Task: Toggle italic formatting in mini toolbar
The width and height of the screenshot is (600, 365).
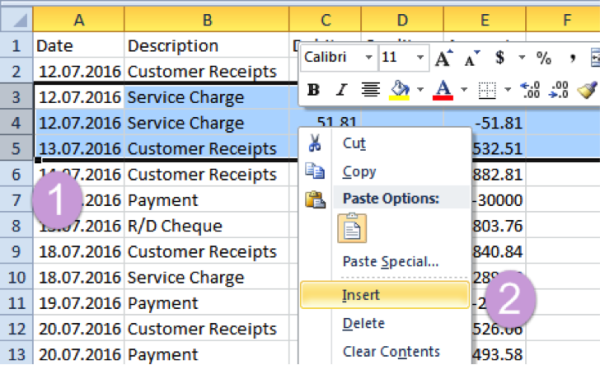Action: (x=341, y=90)
